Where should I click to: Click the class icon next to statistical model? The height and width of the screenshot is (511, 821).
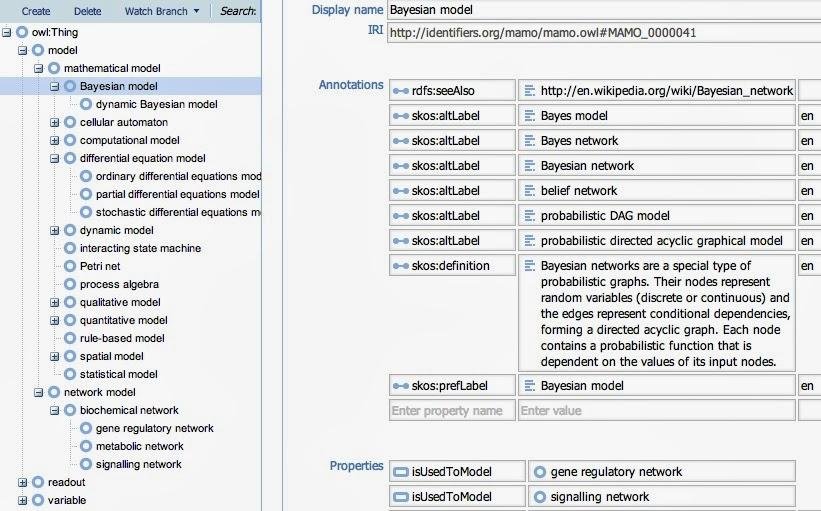[x=70, y=374]
